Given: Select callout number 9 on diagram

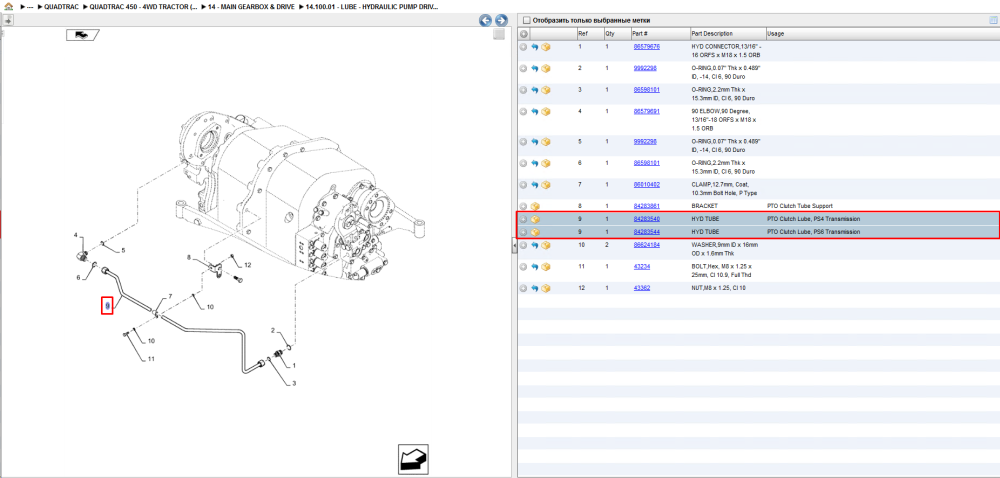Looking at the screenshot, I should click(107, 306).
